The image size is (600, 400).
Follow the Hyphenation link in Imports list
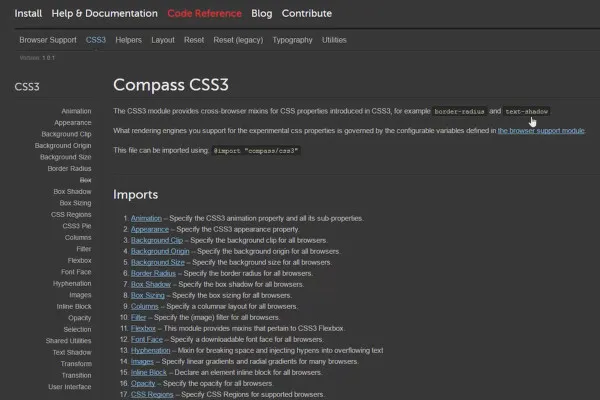(150, 351)
